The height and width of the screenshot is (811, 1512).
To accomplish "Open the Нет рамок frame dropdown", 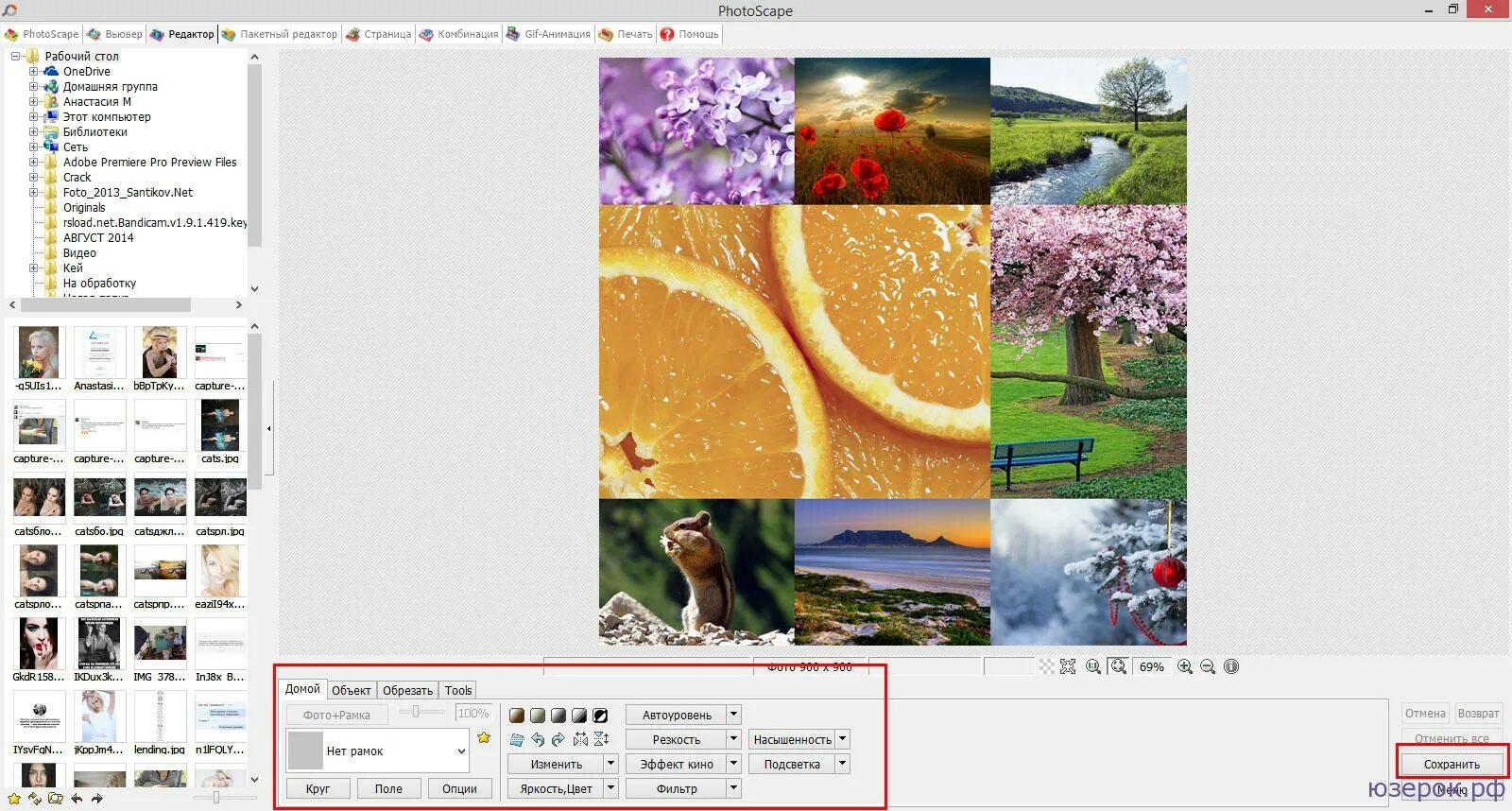I will 461,751.
